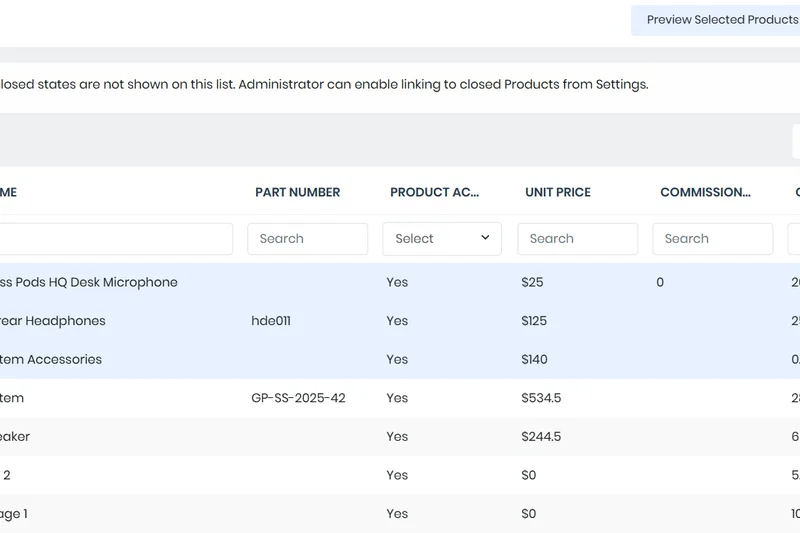Click the Commission search field

pos(713,239)
